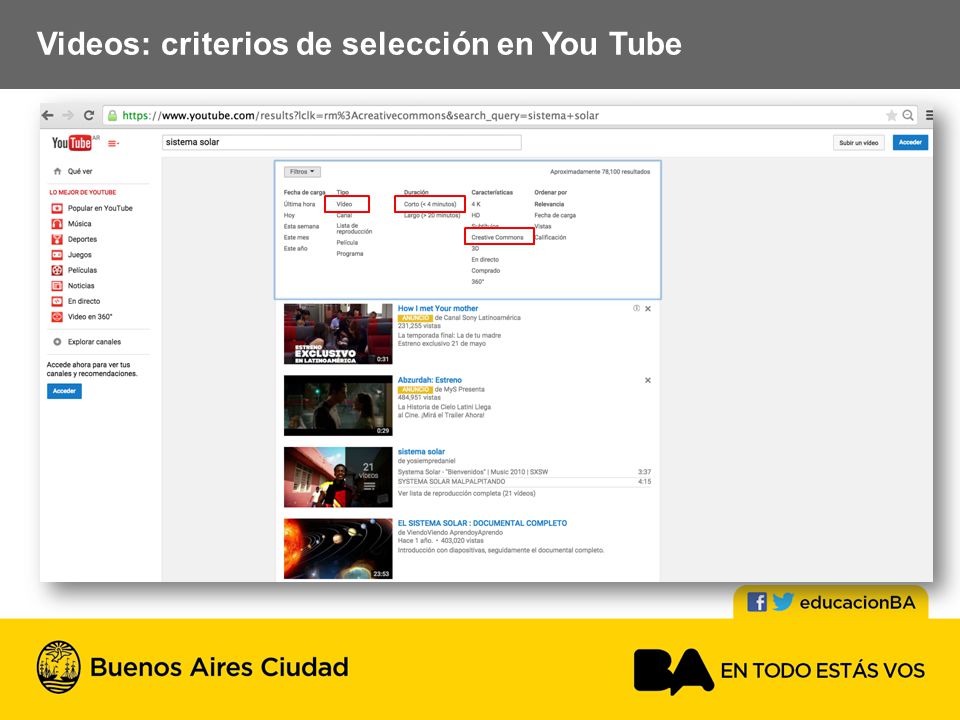This screenshot has width=960, height=720.
Task: Open Qué ver in sidebar
Action: point(80,171)
